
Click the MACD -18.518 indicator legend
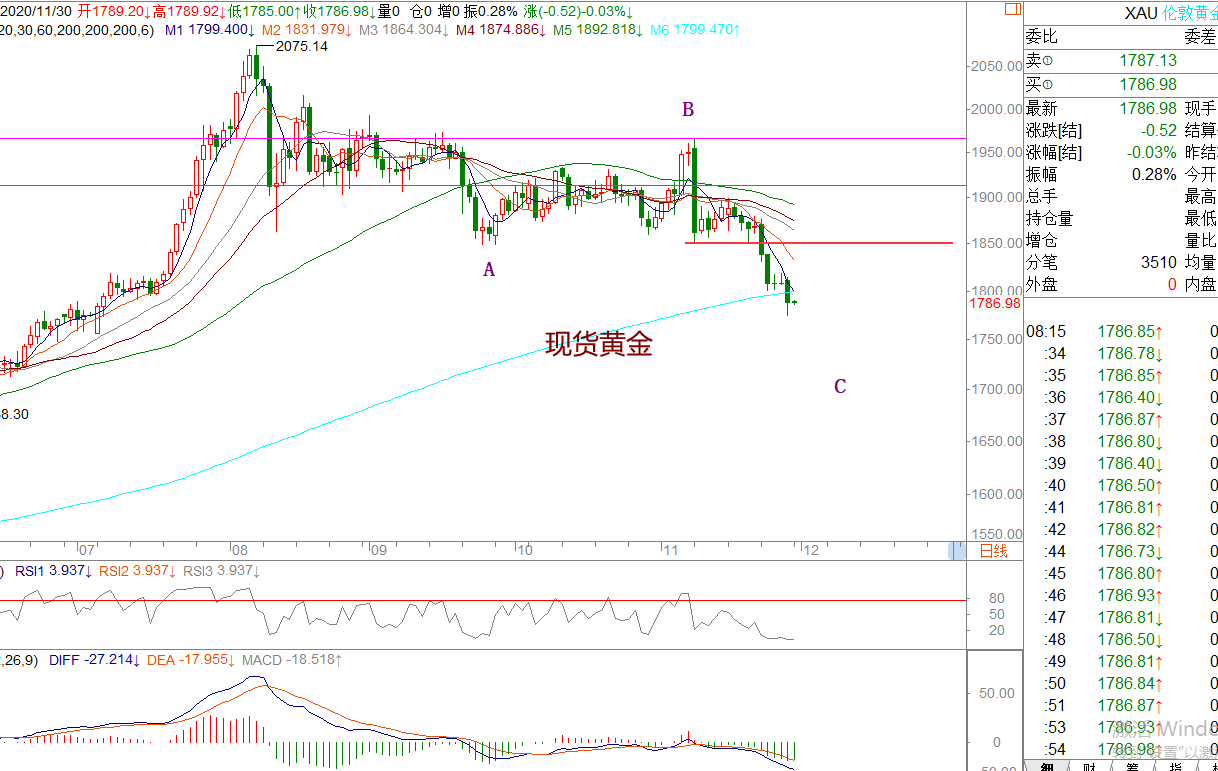pos(291,660)
